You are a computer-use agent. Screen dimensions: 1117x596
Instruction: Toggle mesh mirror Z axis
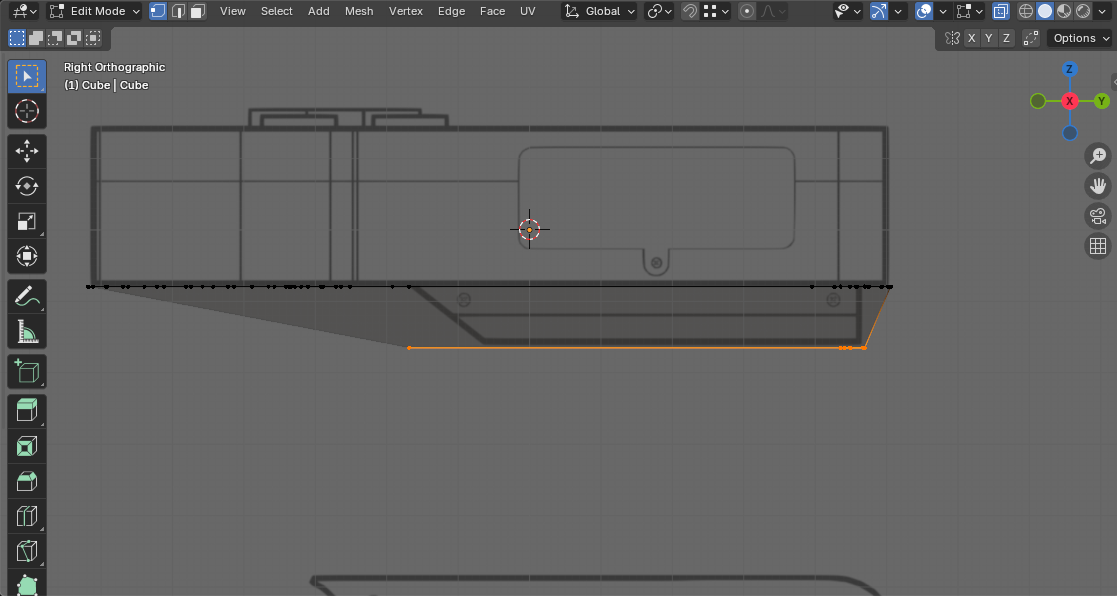[x=1006, y=38]
